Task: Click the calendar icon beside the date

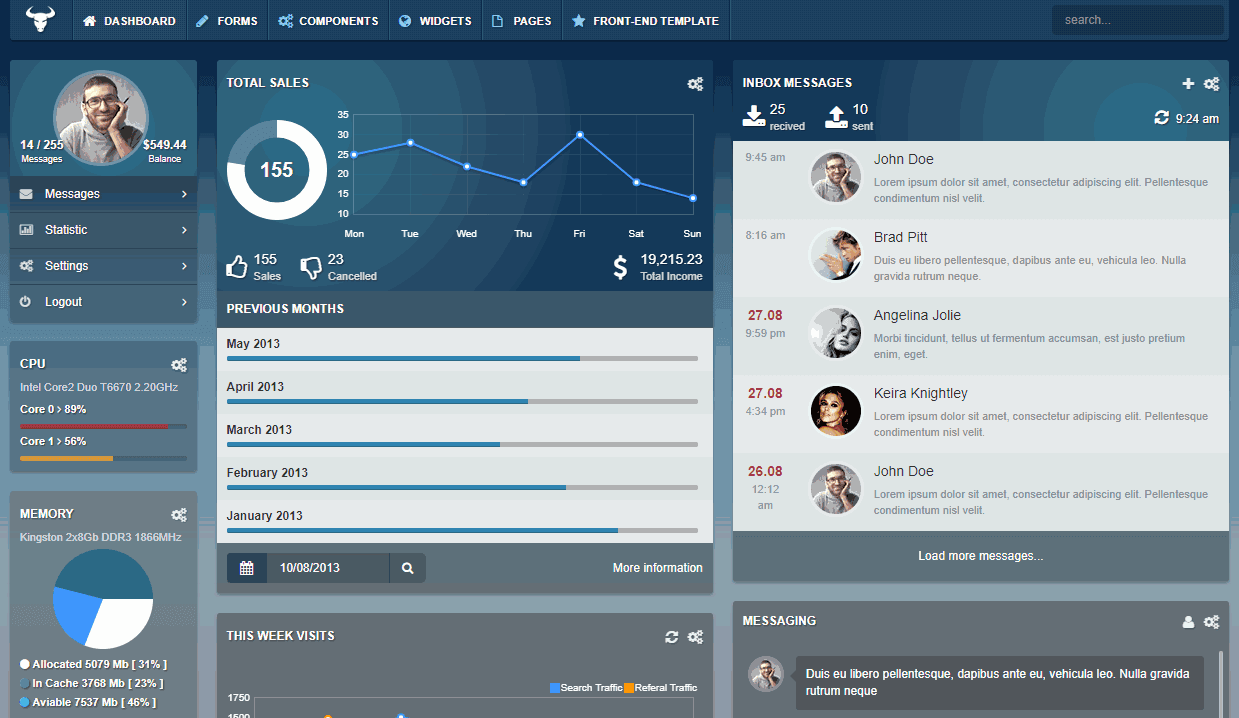Action: [x=247, y=568]
